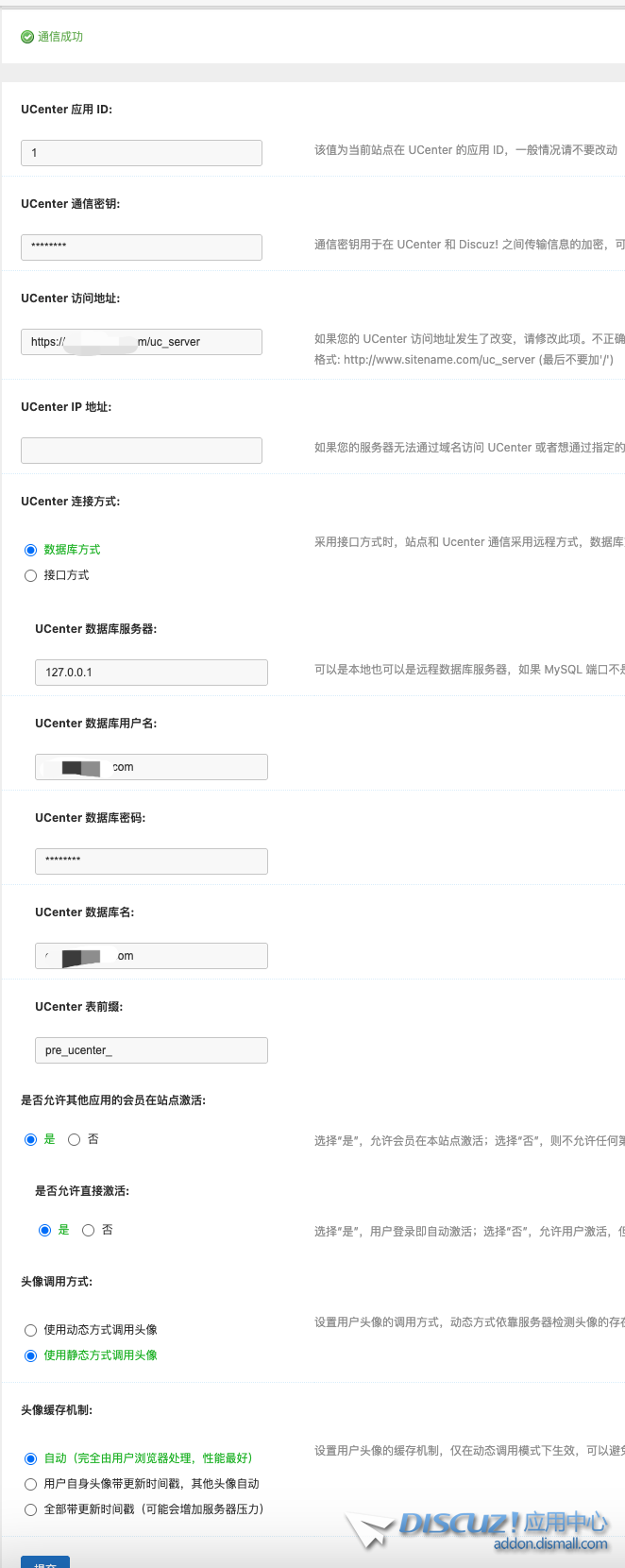Click the green success checkmark icon
Image resolution: width=625 pixels, height=1568 pixels.
point(27,37)
